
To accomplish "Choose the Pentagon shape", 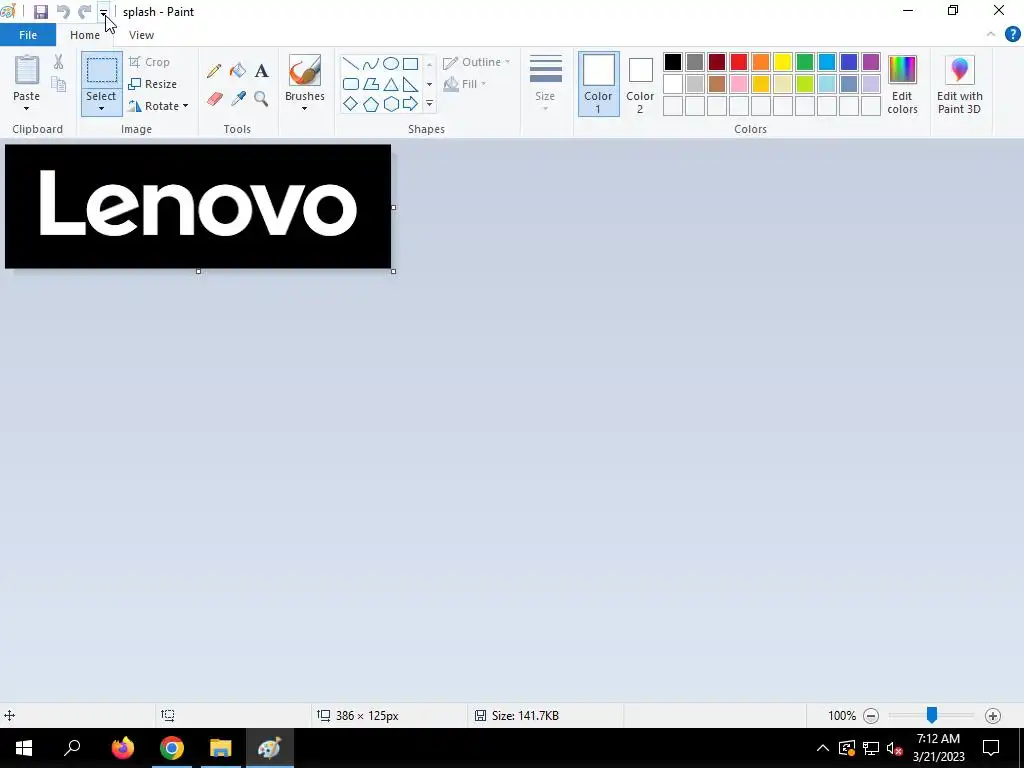I will click(x=371, y=104).
